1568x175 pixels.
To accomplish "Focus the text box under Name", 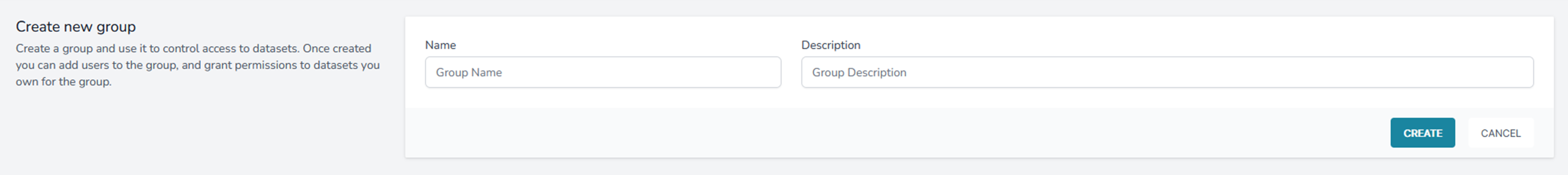I will pos(602,73).
